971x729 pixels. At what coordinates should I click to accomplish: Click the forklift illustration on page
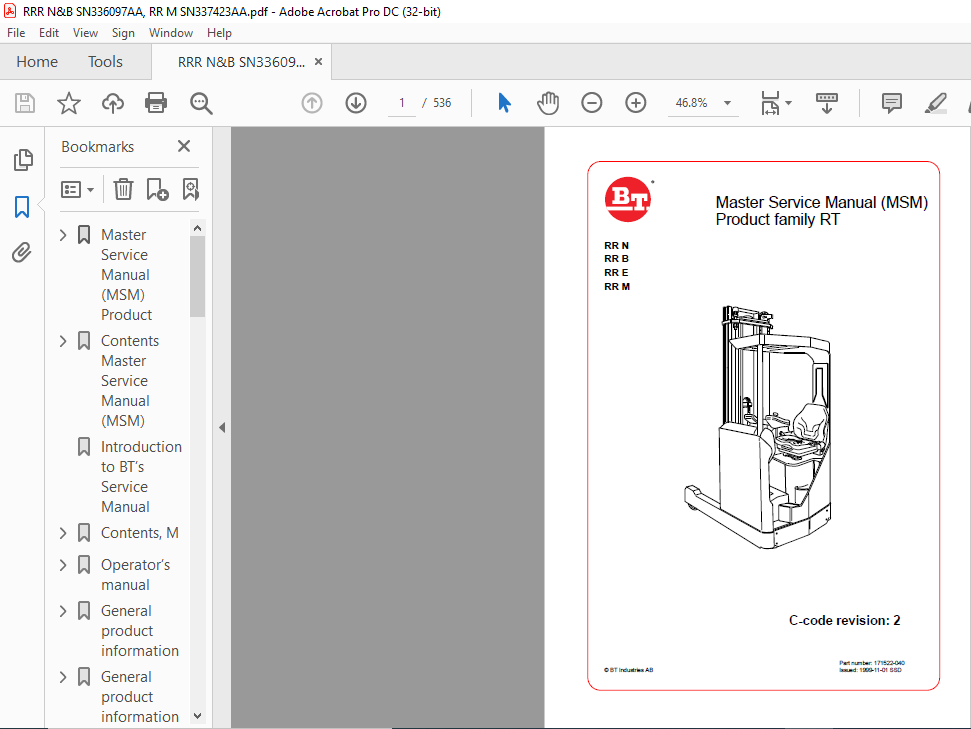[757, 427]
